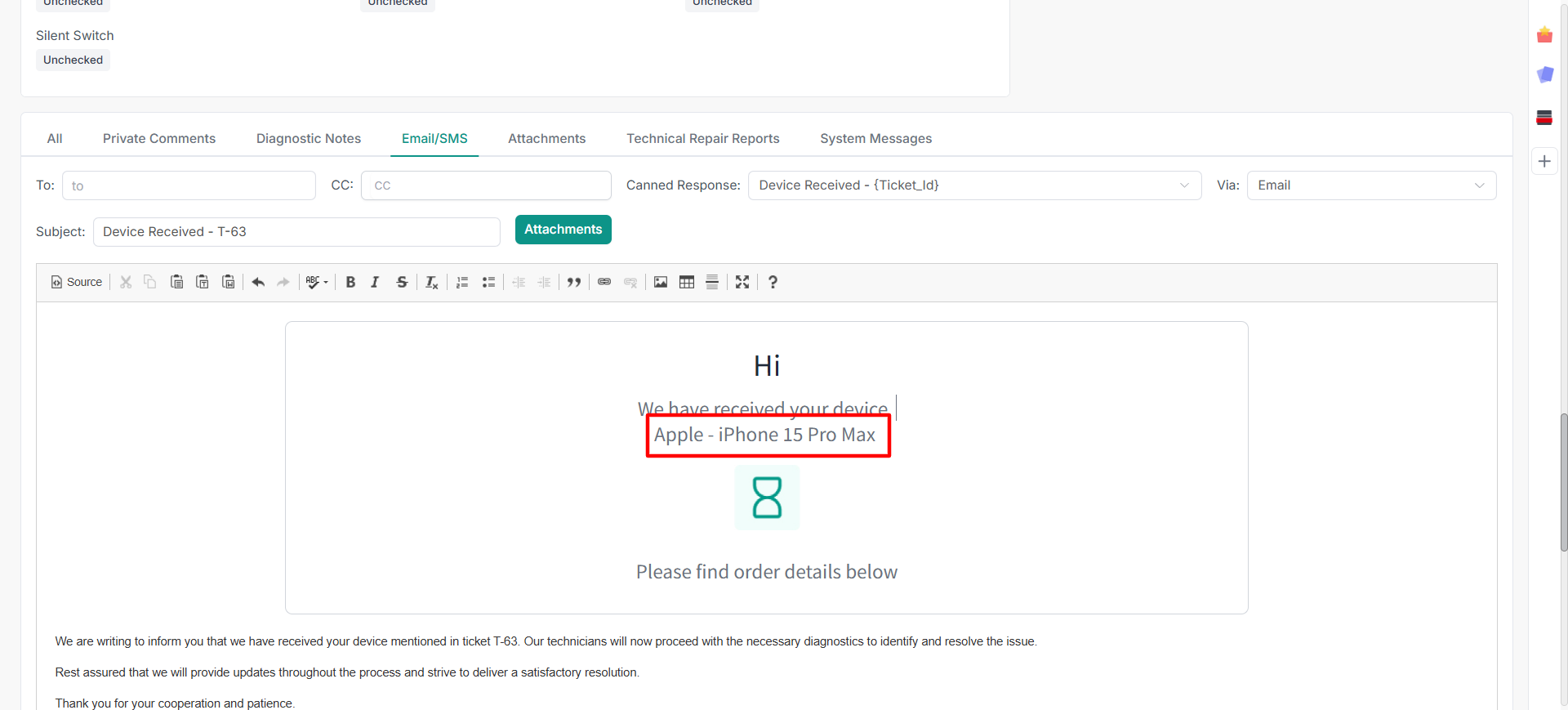This screenshot has height=710, width=1568.
Task: Click 'Apple - iPhone 15 Pro Max' text
Action: coord(765,435)
